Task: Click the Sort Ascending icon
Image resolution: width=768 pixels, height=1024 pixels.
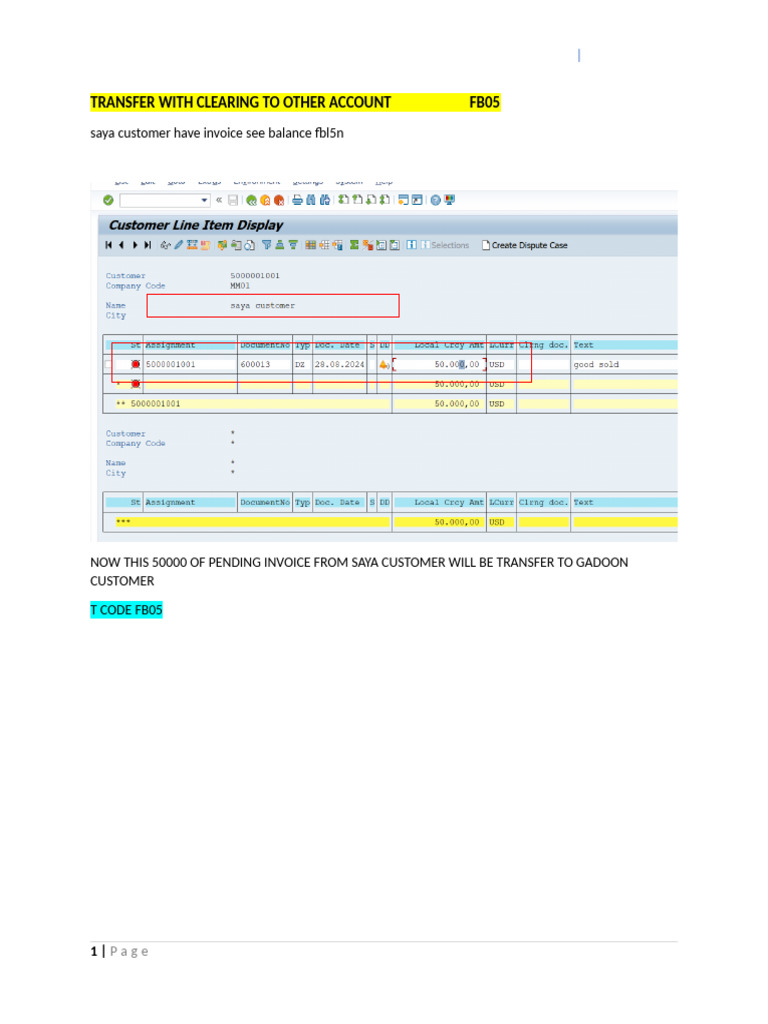Action: pos(280,245)
